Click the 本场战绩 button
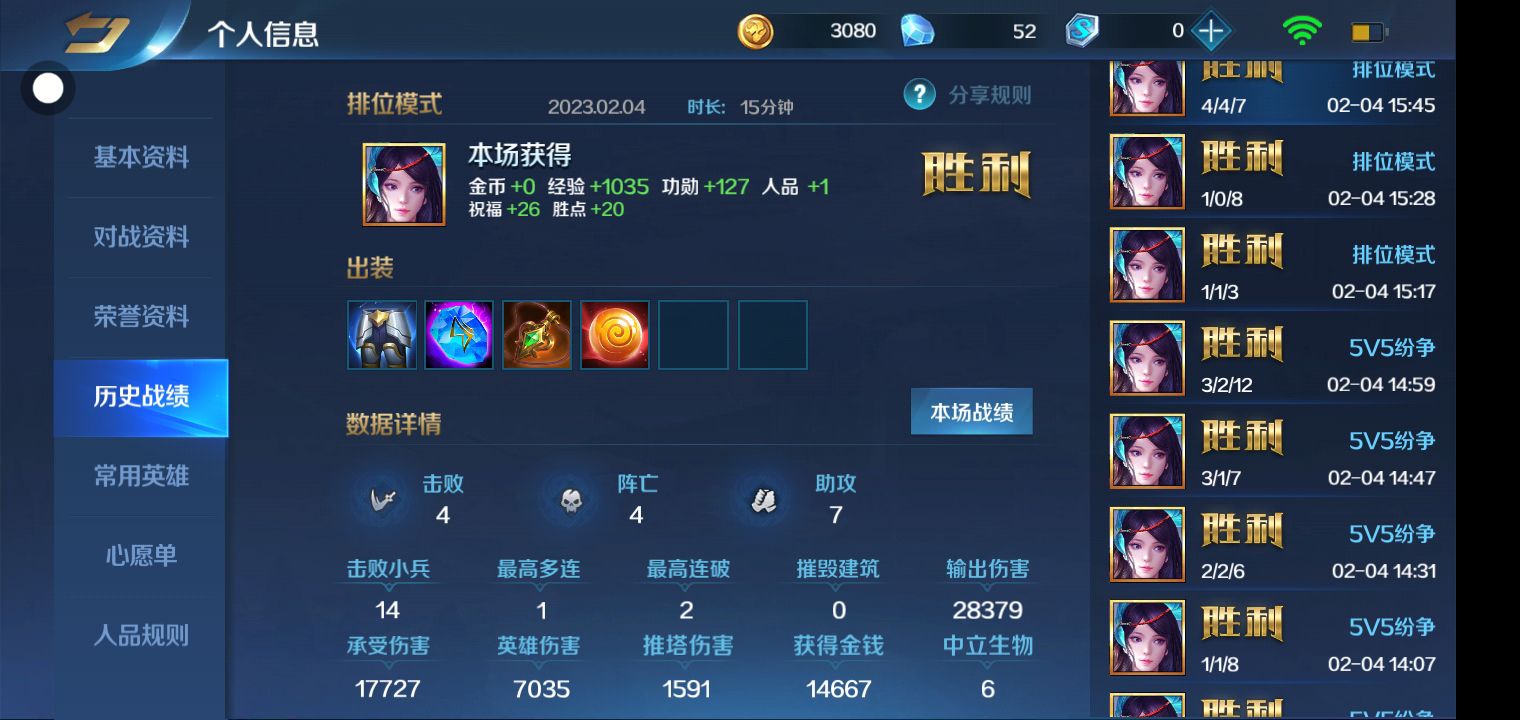This screenshot has width=1520, height=720. coord(972,412)
